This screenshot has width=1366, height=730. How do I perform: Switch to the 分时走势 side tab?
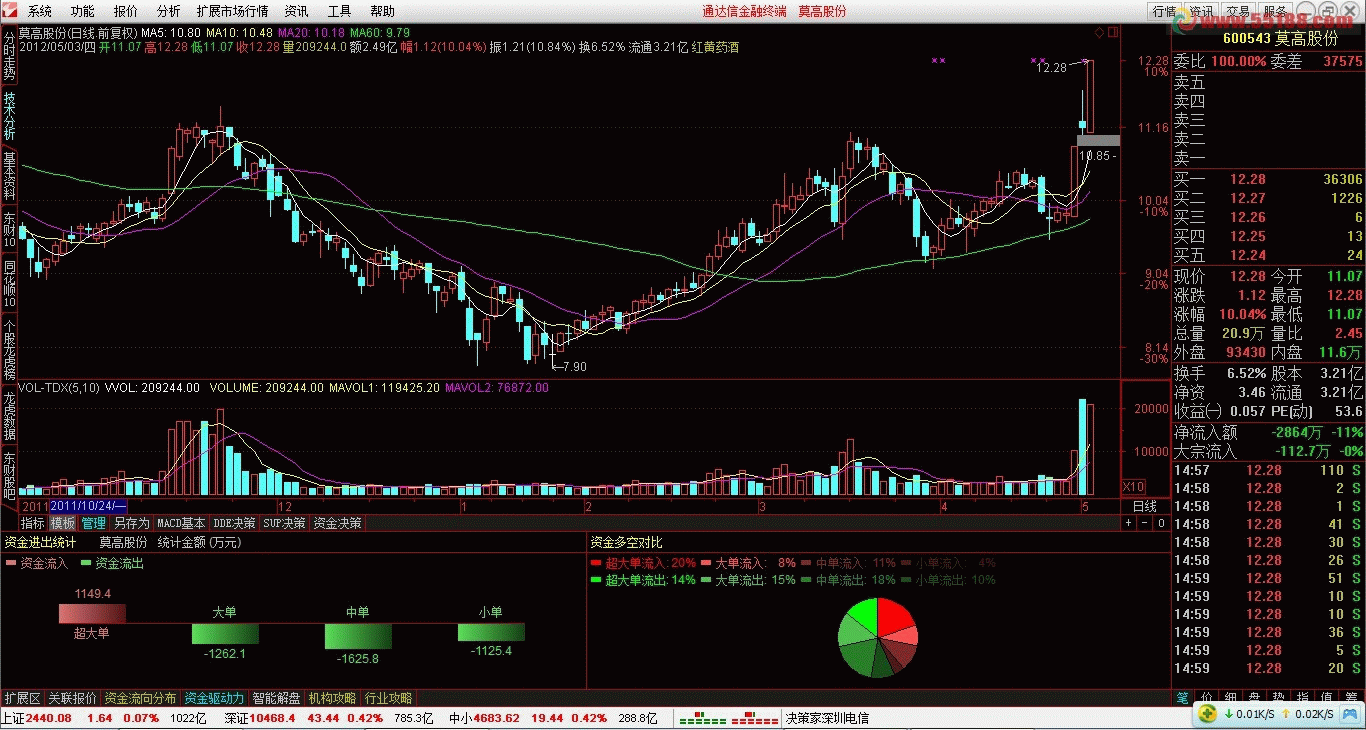click(9, 56)
